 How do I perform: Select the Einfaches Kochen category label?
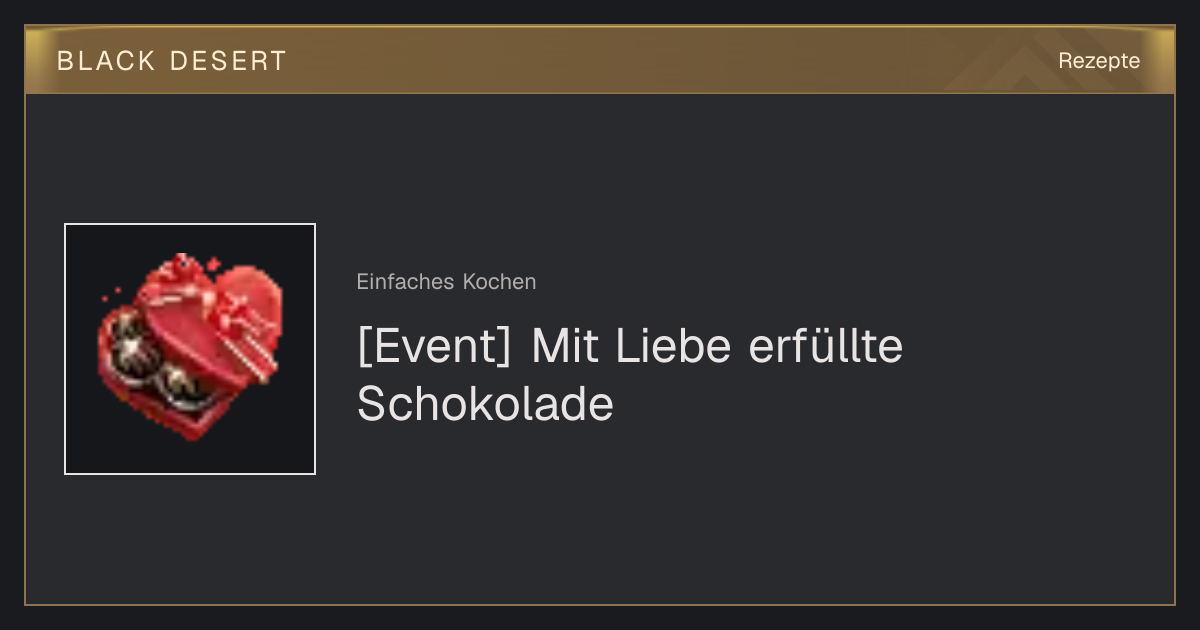point(446,282)
